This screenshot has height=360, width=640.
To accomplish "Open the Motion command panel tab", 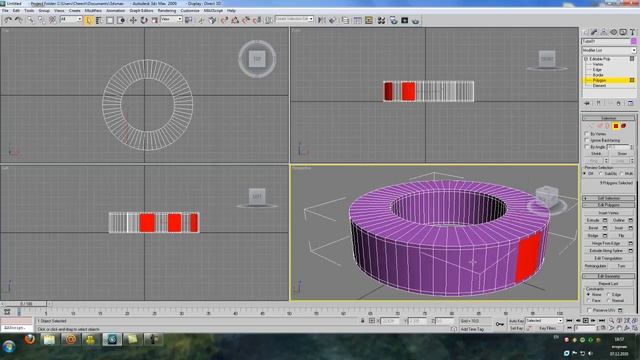I will pyautogui.click(x=613, y=32).
